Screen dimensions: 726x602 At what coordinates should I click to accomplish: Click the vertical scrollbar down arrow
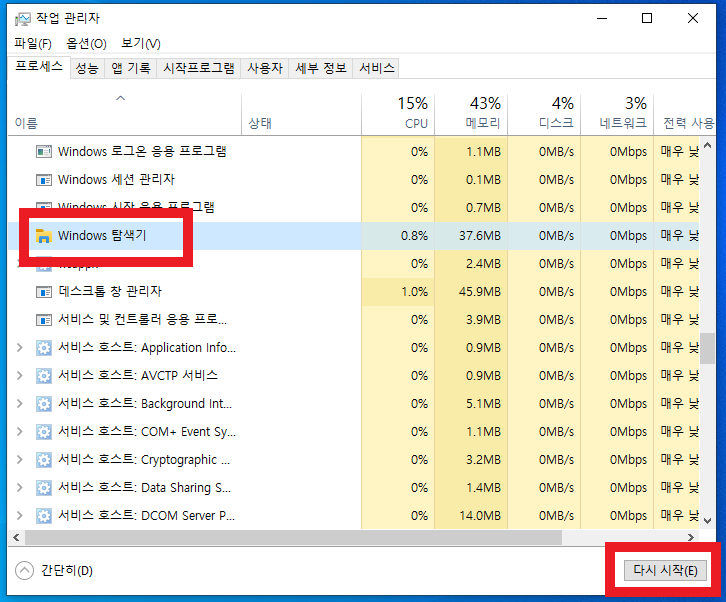(707, 520)
